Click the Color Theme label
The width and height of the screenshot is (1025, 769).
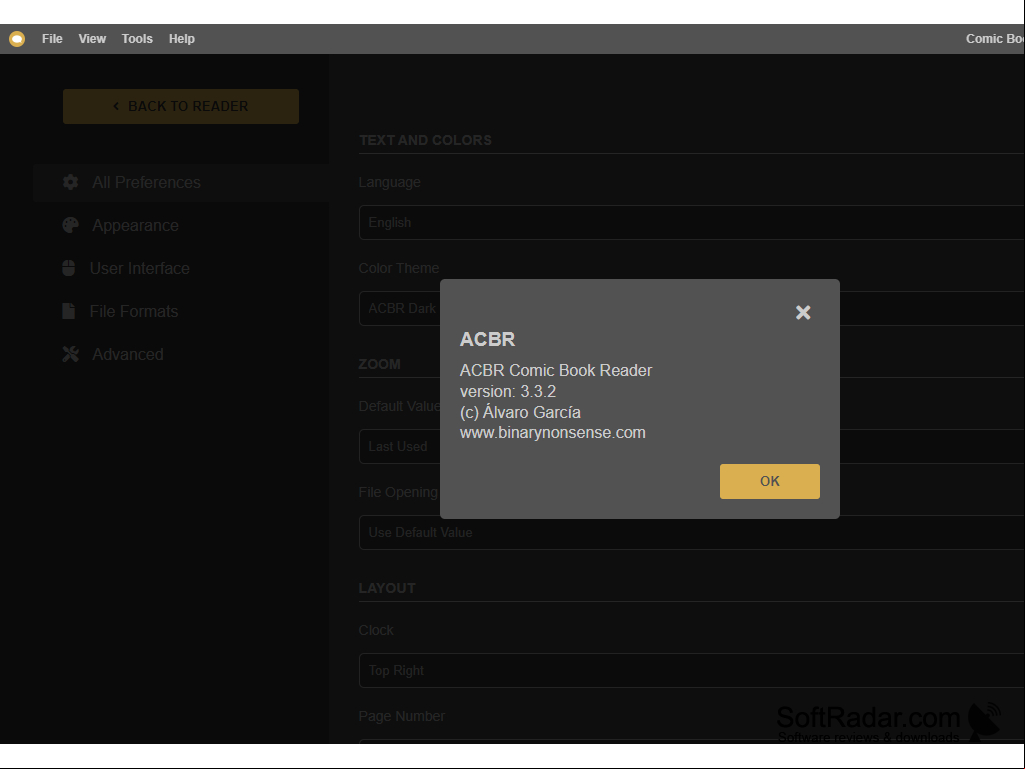coord(399,268)
